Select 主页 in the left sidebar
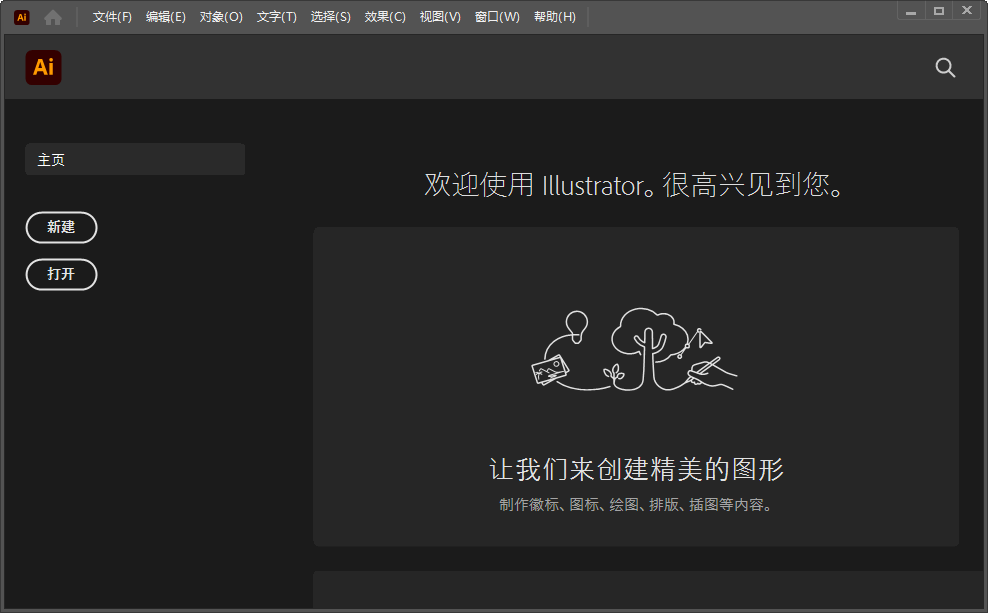Viewport: 988px width, 613px height. [x=135, y=158]
